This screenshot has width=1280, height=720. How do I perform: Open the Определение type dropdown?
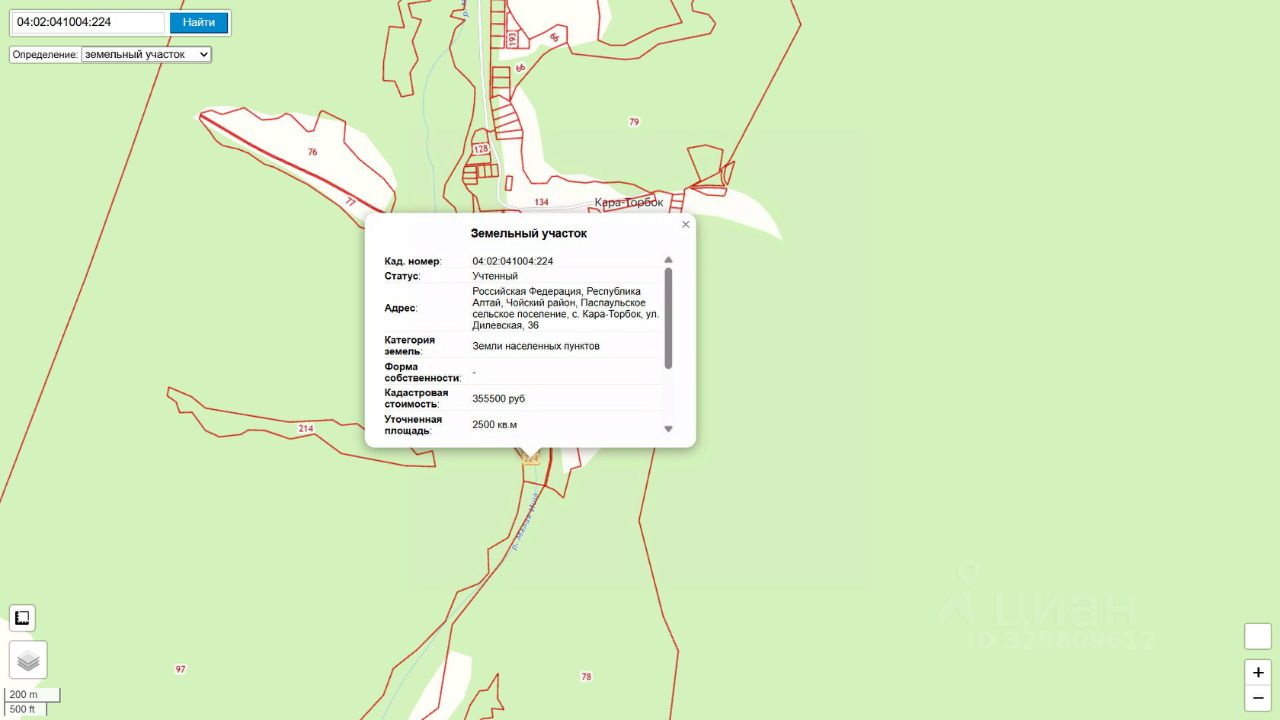click(146, 54)
